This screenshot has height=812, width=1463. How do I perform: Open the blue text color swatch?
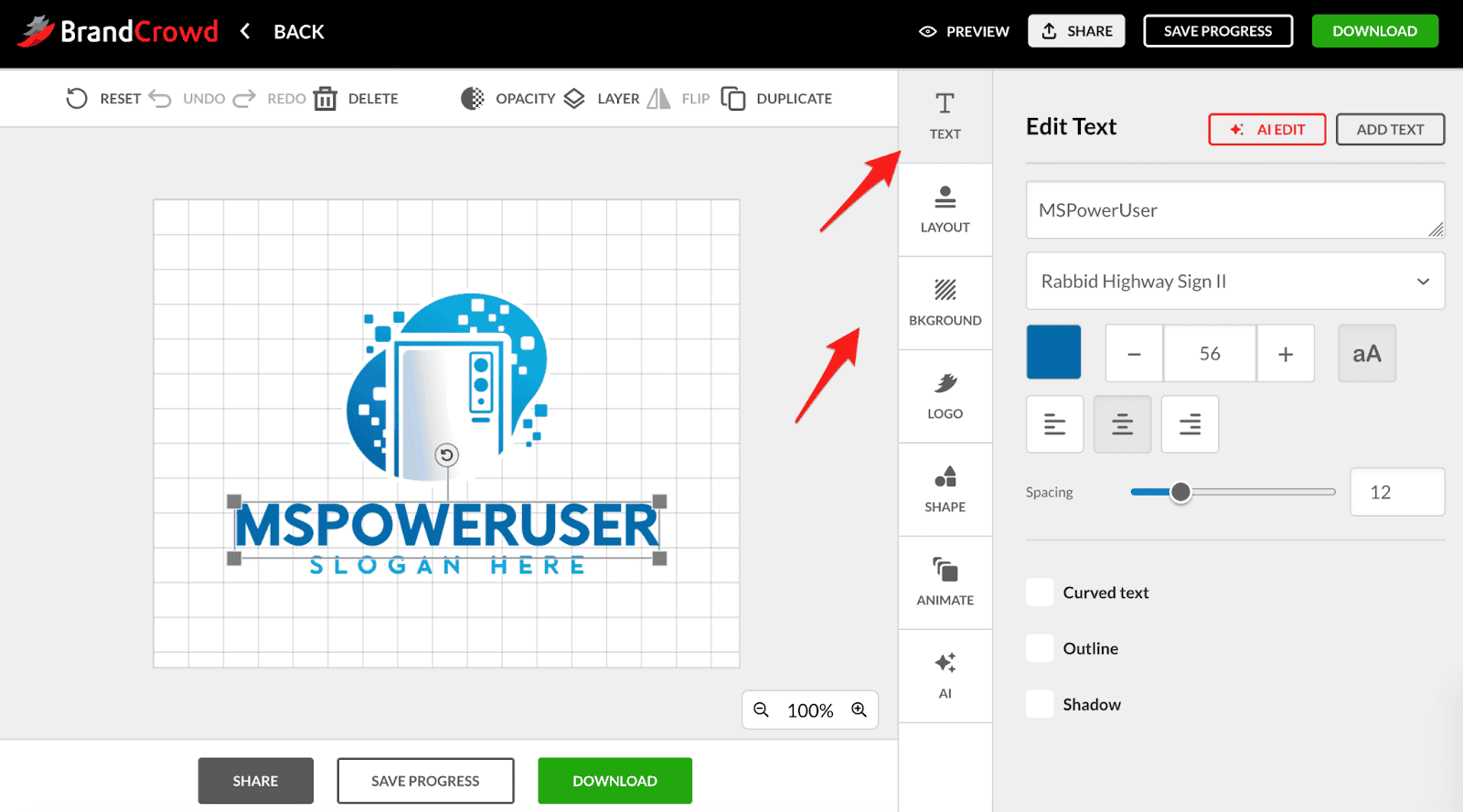(x=1053, y=352)
